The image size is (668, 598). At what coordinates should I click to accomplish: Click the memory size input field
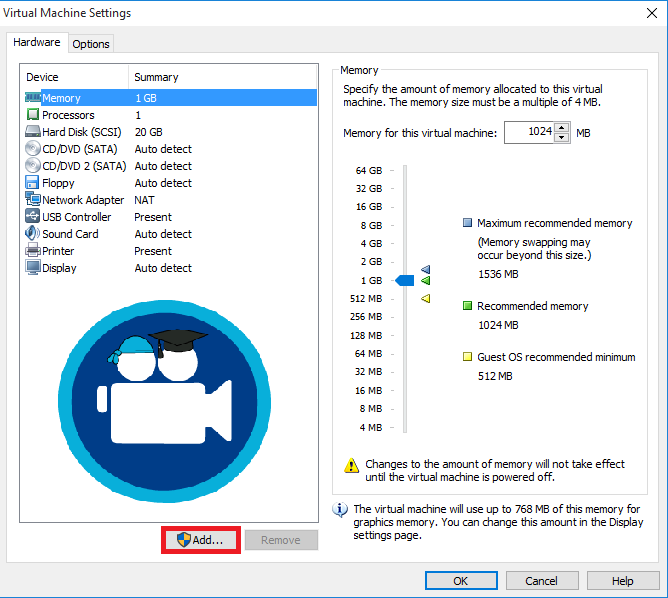[x=529, y=132]
